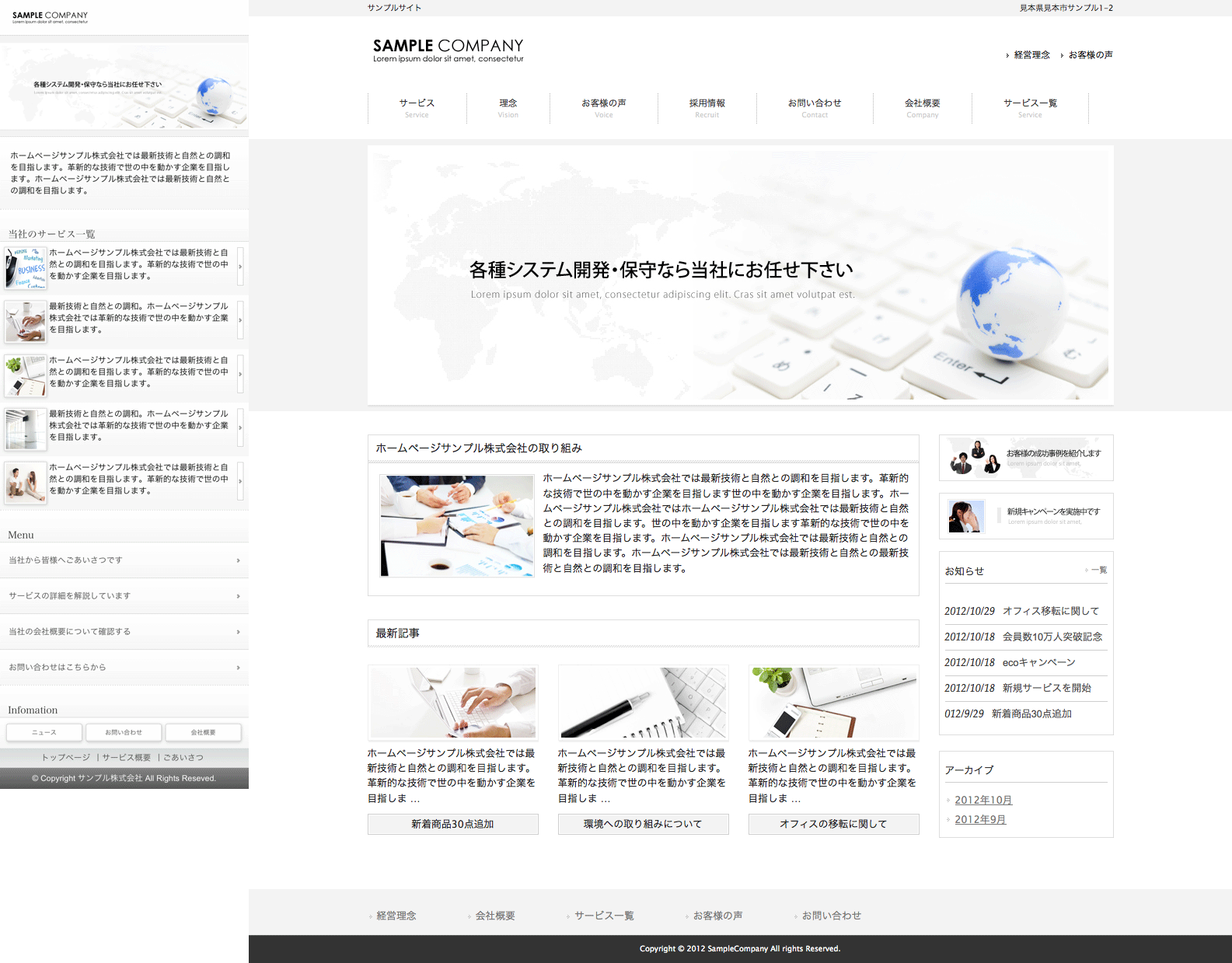The width and height of the screenshot is (1232, 963).
Task: Click the 新着商品30点追加 button
Action: [452, 824]
